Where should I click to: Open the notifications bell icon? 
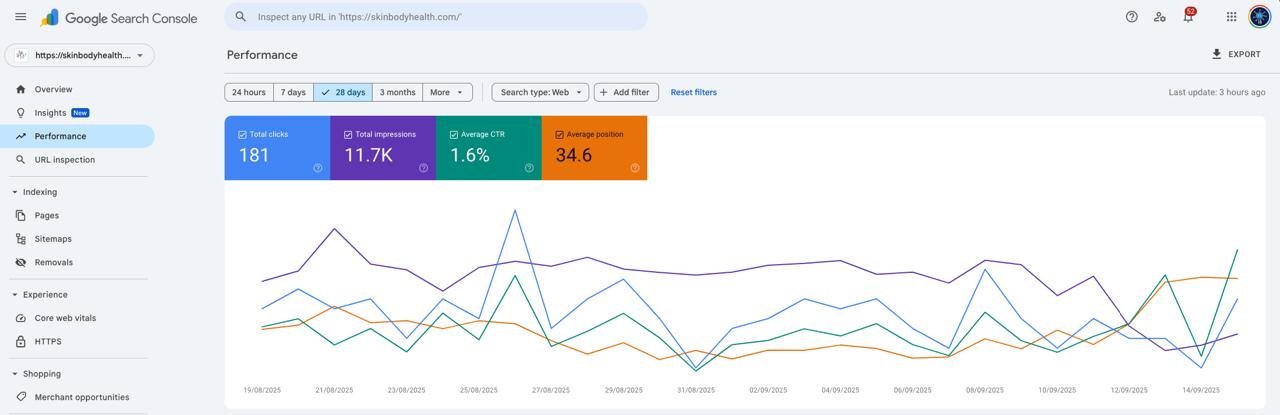click(1188, 17)
